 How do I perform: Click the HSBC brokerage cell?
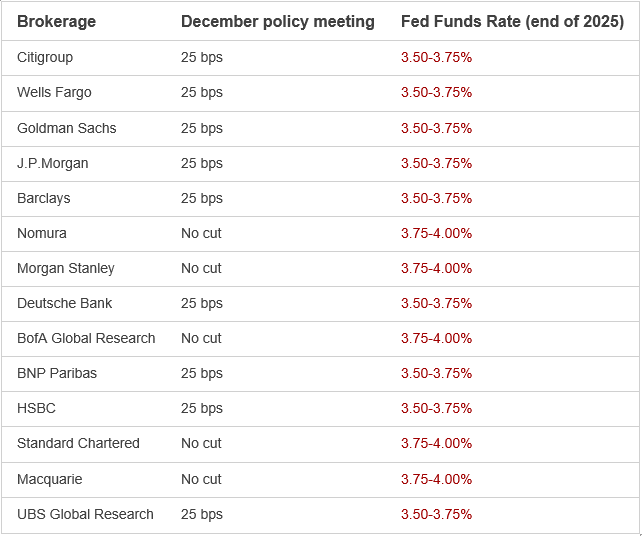(36, 408)
